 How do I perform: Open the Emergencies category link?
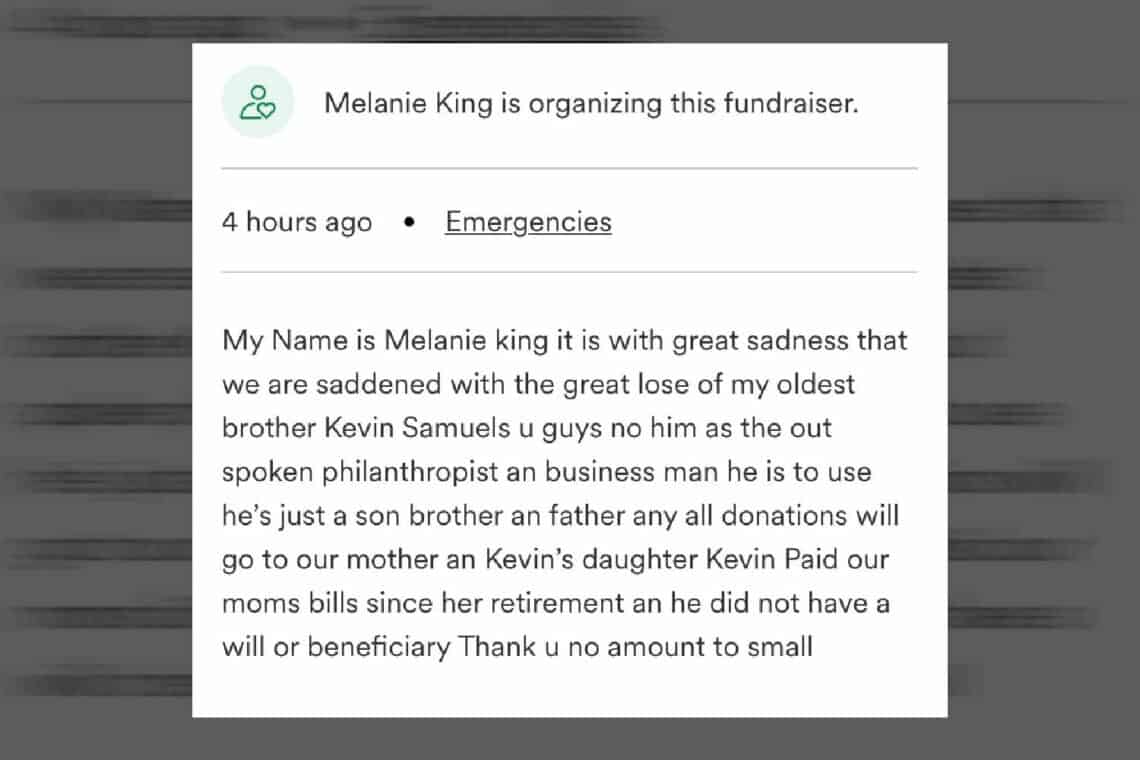528,221
